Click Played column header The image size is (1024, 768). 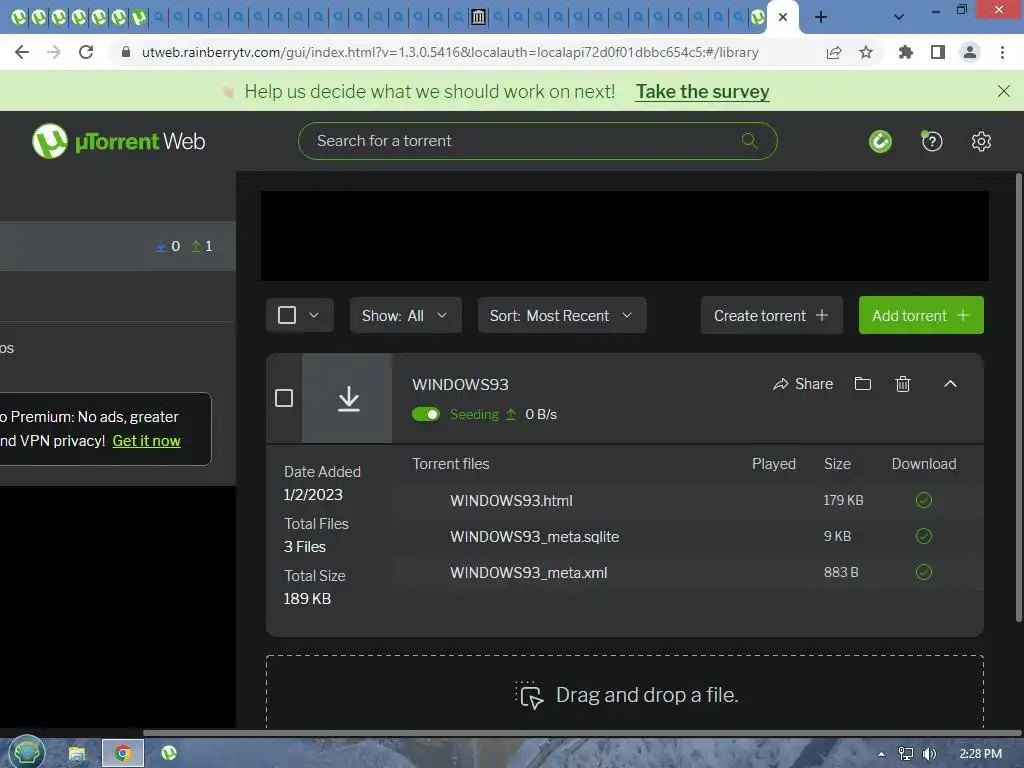[773, 464]
